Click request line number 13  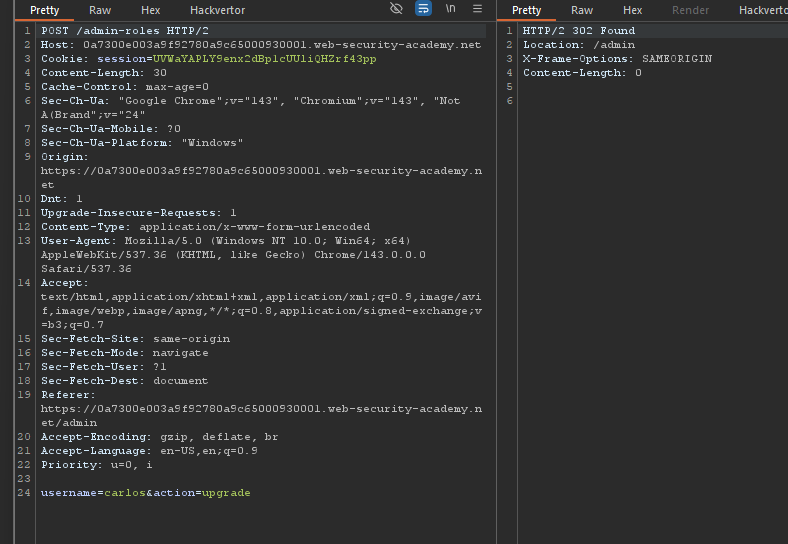(24, 241)
